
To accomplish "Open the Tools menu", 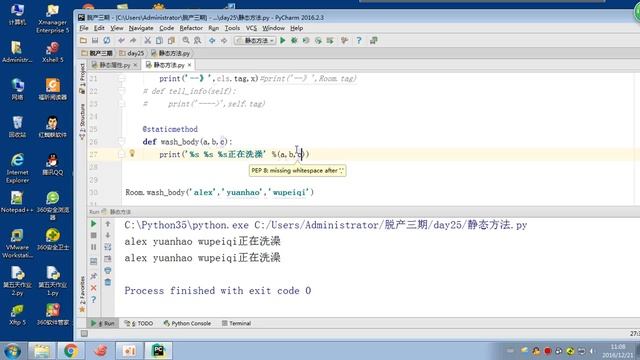I will [232, 28].
